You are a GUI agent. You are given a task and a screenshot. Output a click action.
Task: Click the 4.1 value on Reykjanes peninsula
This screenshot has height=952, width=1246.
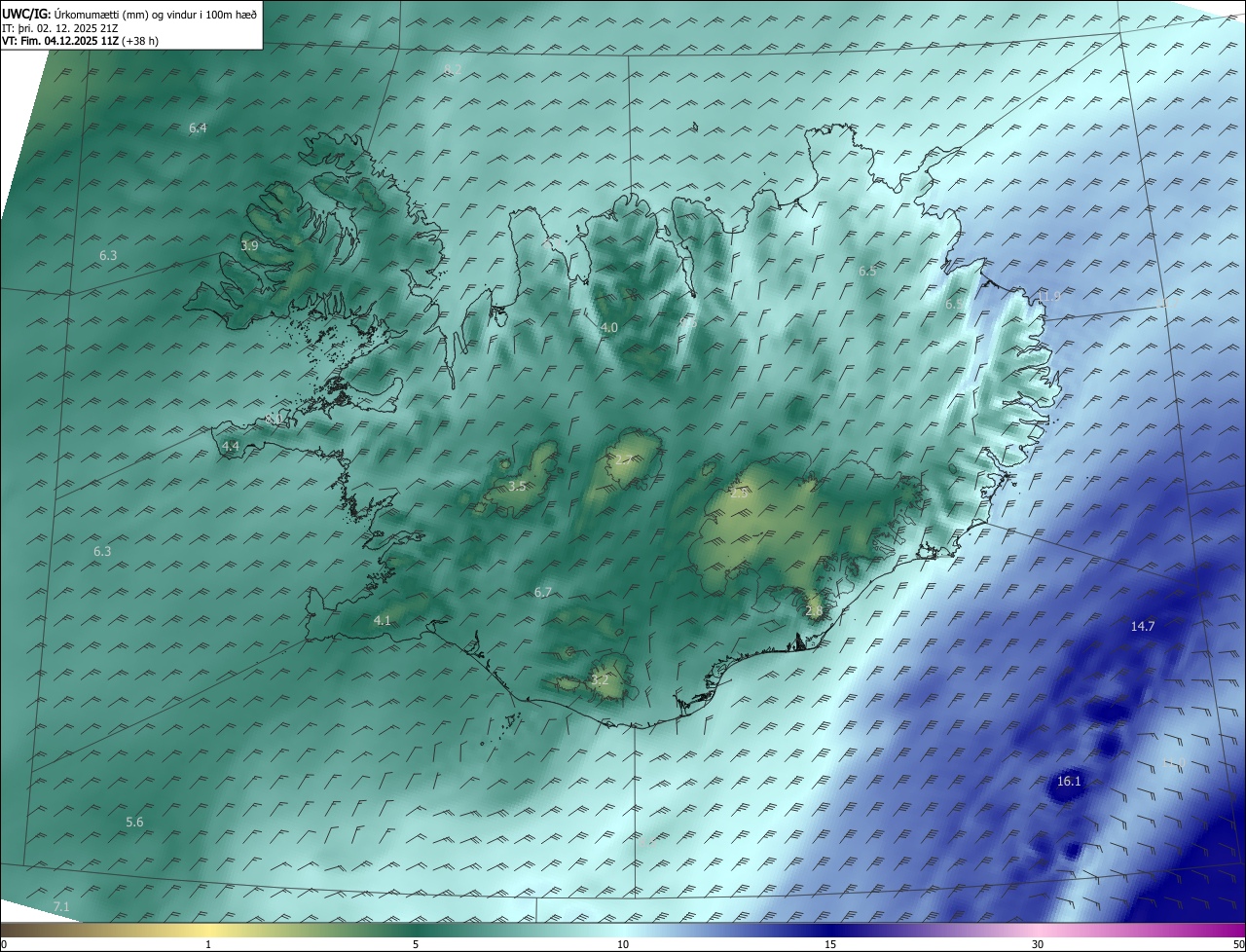pos(382,620)
